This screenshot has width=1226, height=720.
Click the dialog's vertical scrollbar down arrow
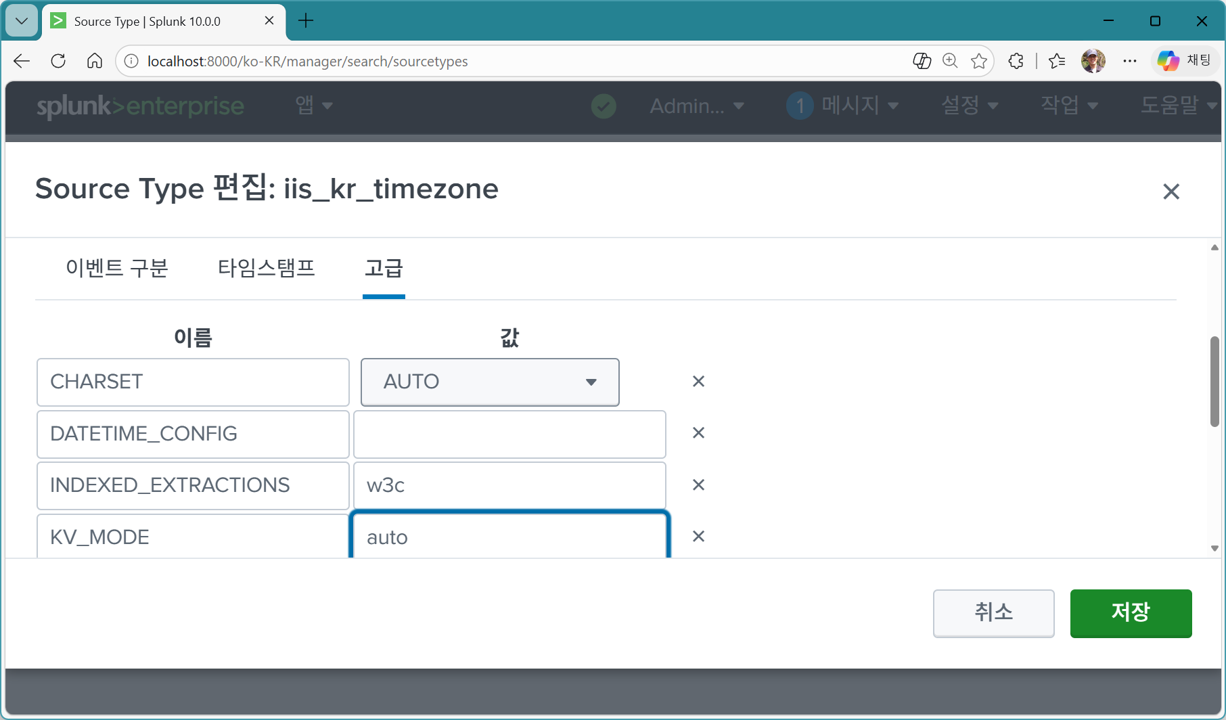click(x=1215, y=548)
